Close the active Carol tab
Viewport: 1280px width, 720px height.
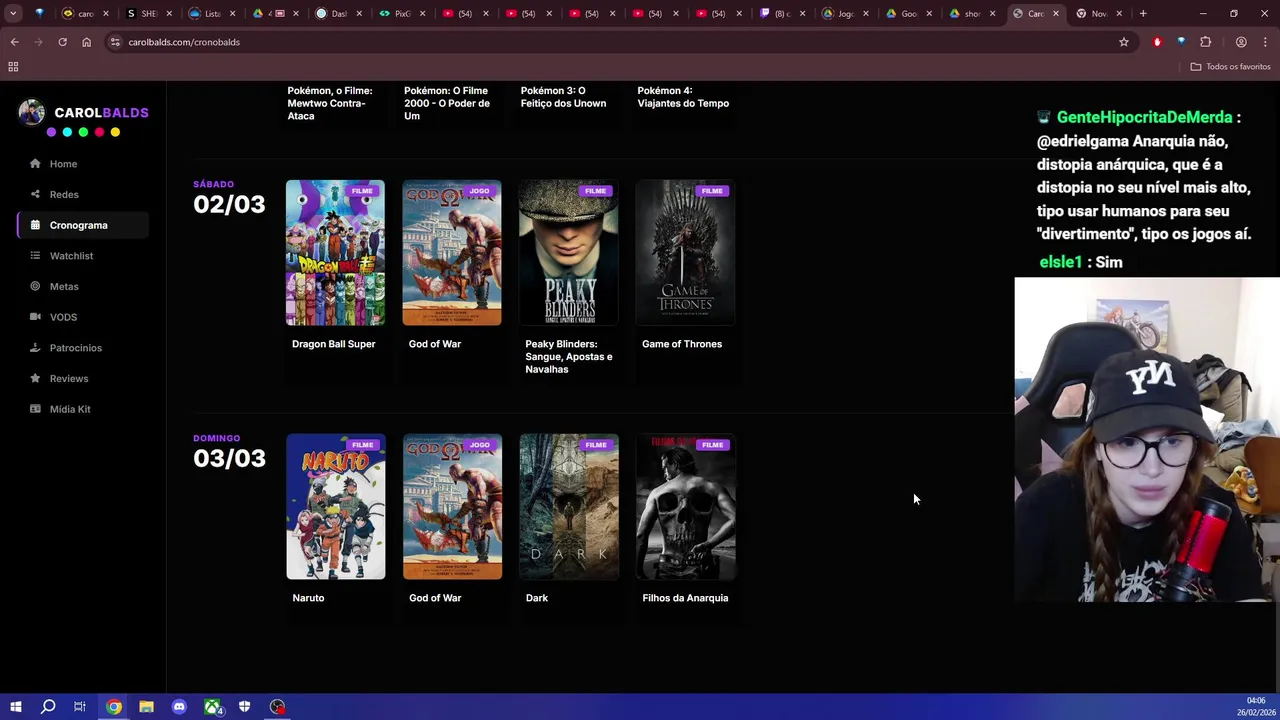1056,13
